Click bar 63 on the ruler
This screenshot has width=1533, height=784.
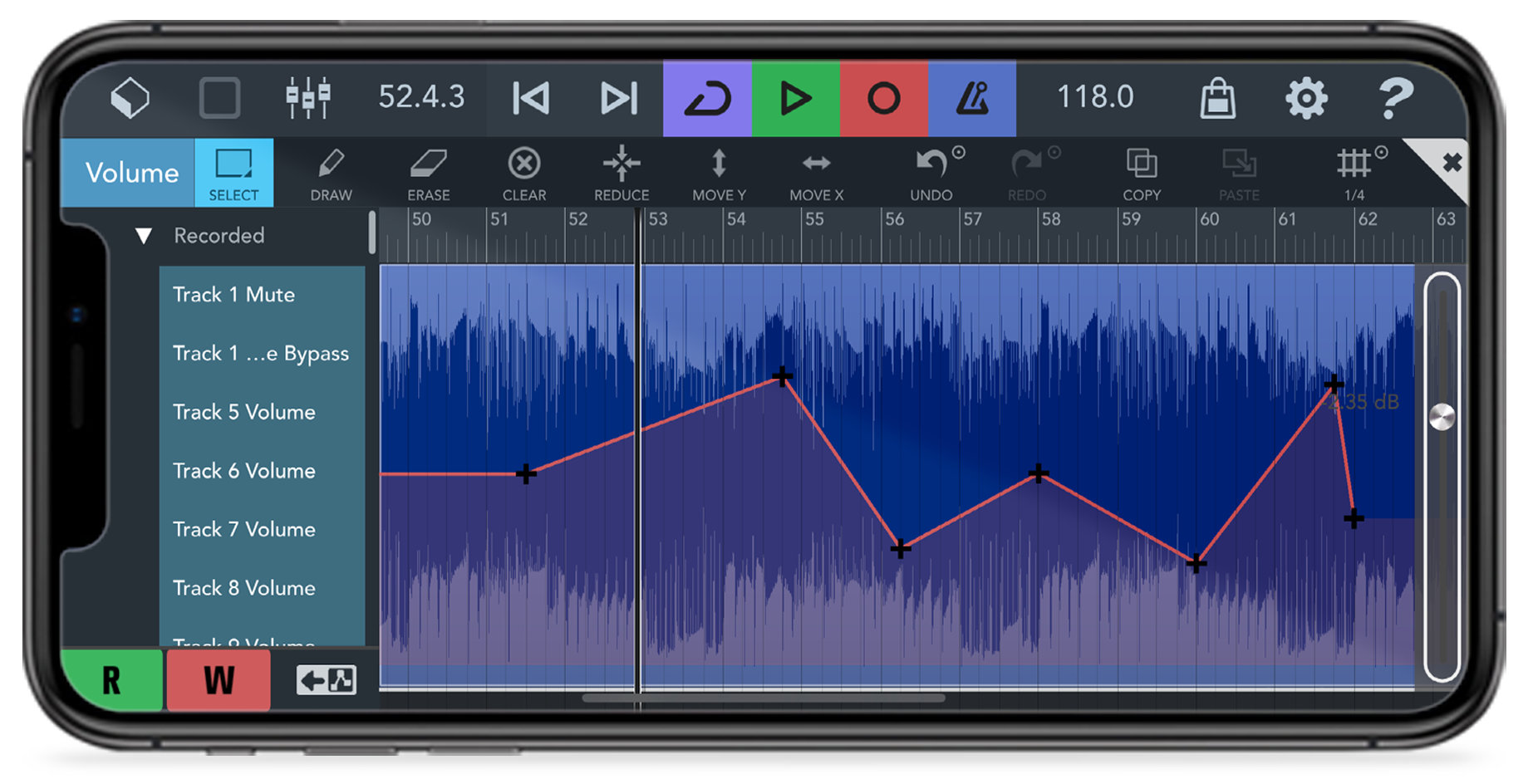tap(1446, 219)
